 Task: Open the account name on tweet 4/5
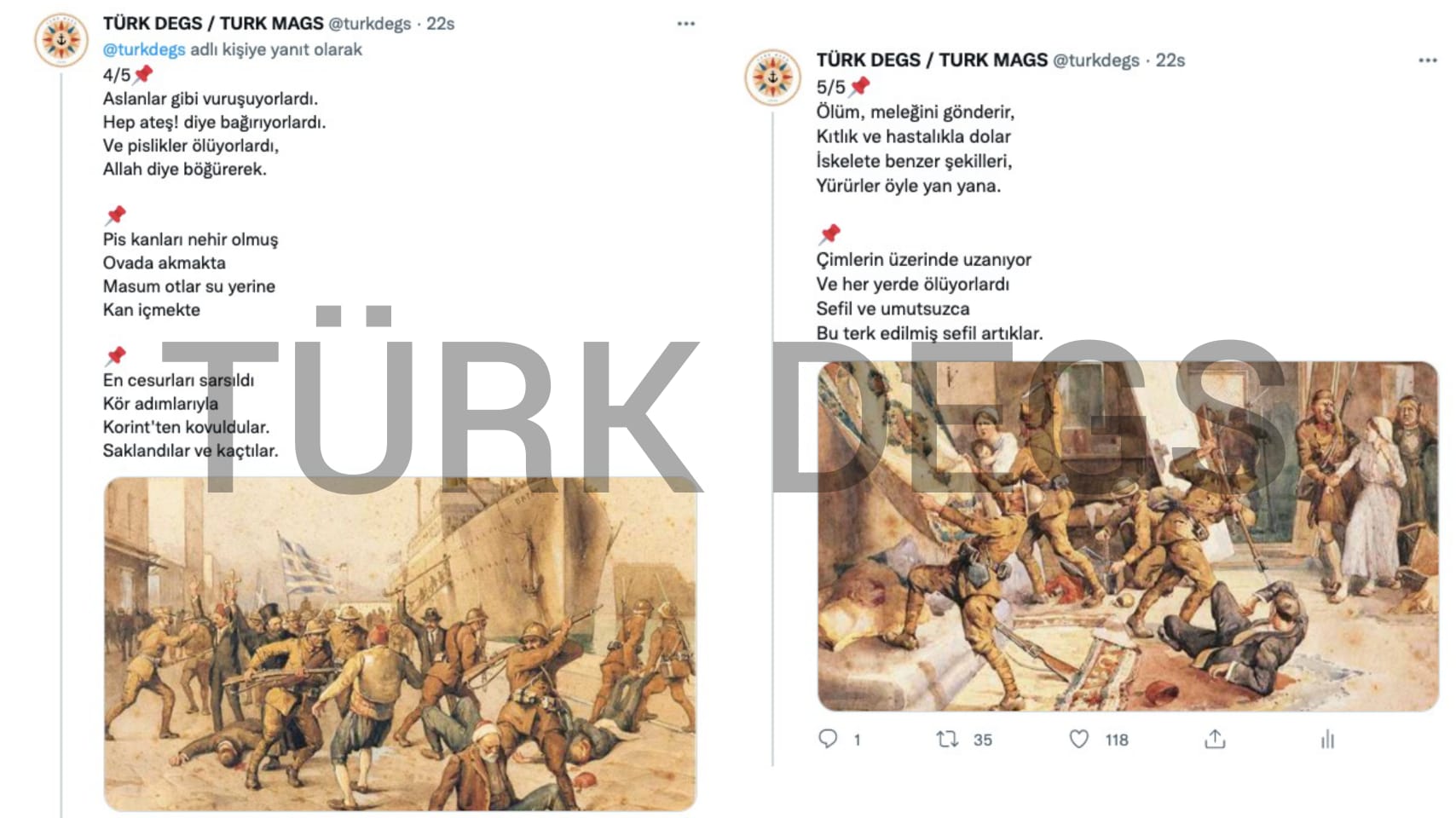point(213,23)
